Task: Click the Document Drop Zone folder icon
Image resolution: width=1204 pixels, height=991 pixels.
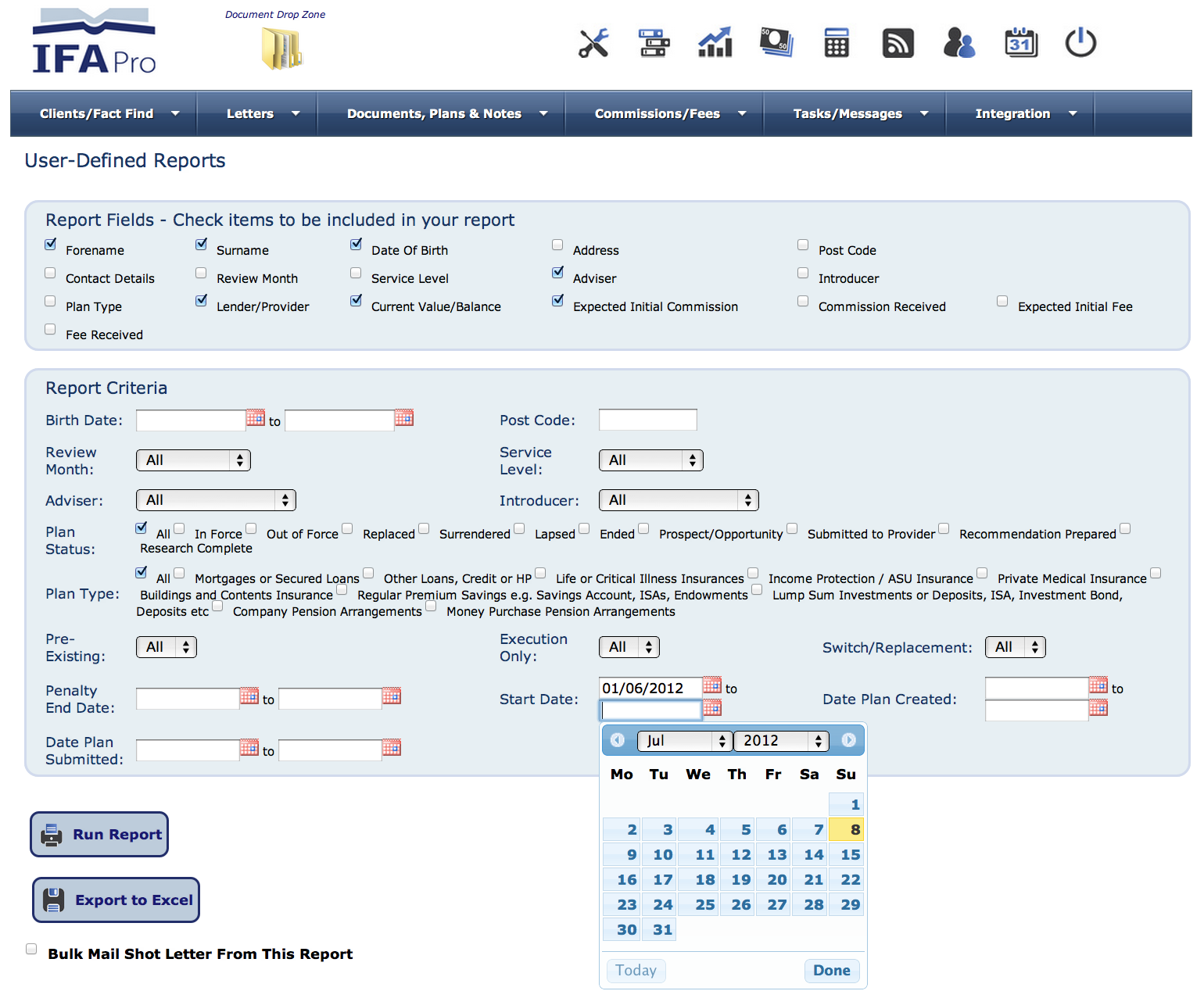Action: point(281,48)
